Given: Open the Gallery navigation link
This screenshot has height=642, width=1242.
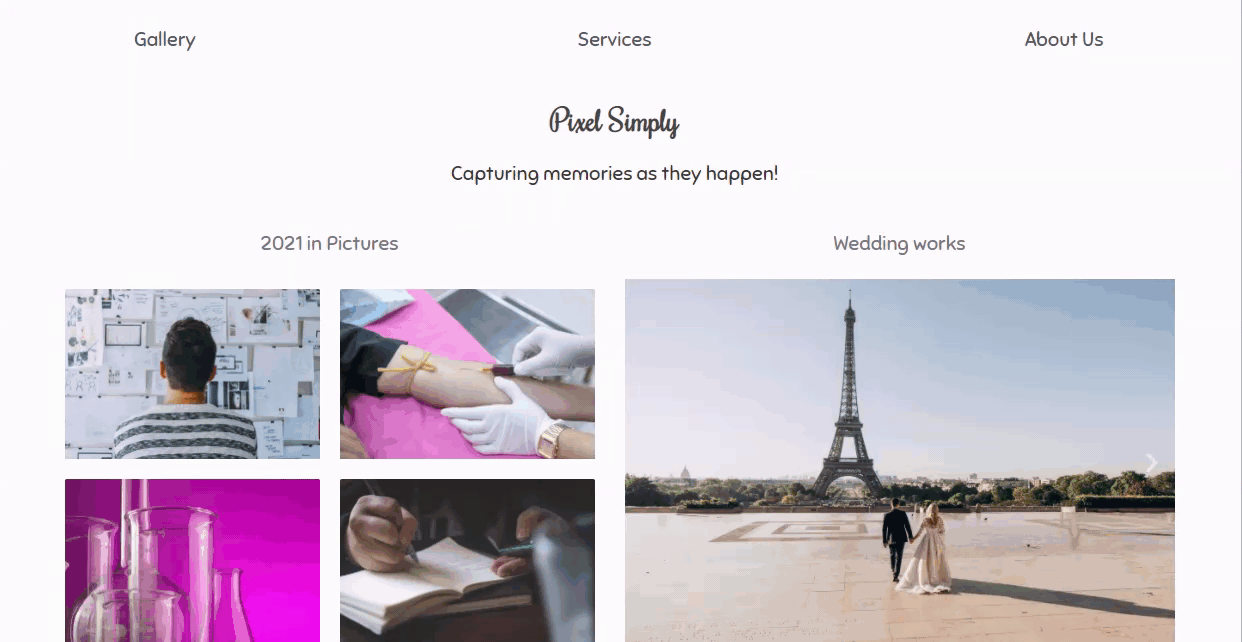Looking at the screenshot, I should coord(164,39).
